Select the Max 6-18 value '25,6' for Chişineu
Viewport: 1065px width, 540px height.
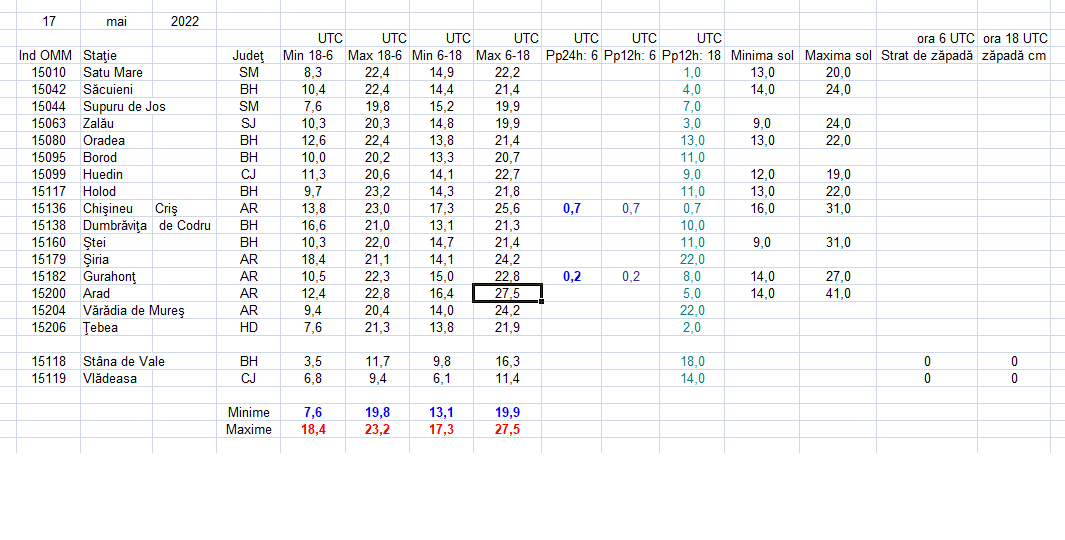[507, 209]
